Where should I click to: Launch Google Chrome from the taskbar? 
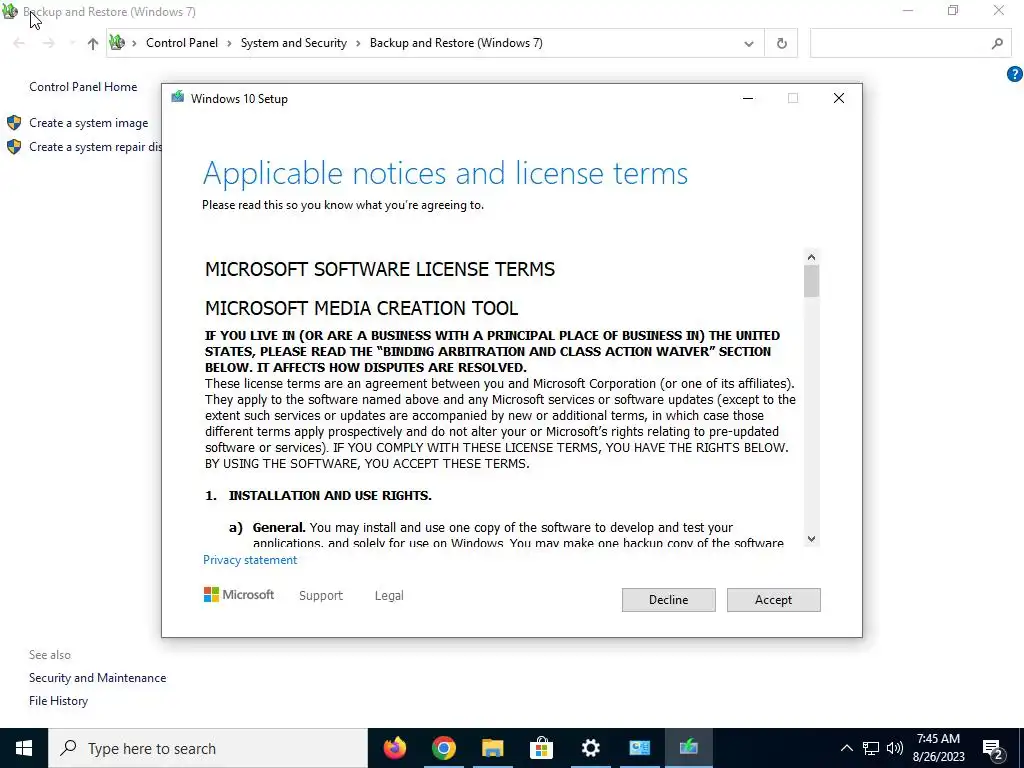(443, 748)
